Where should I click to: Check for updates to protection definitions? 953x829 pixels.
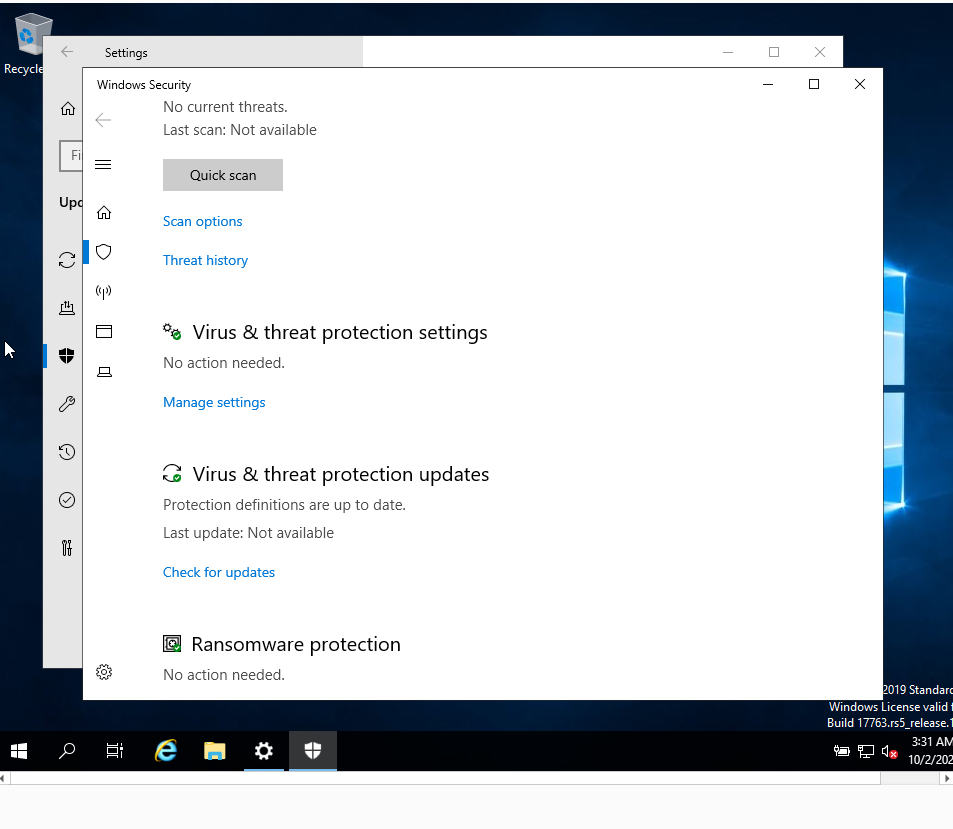coord(219,573)
